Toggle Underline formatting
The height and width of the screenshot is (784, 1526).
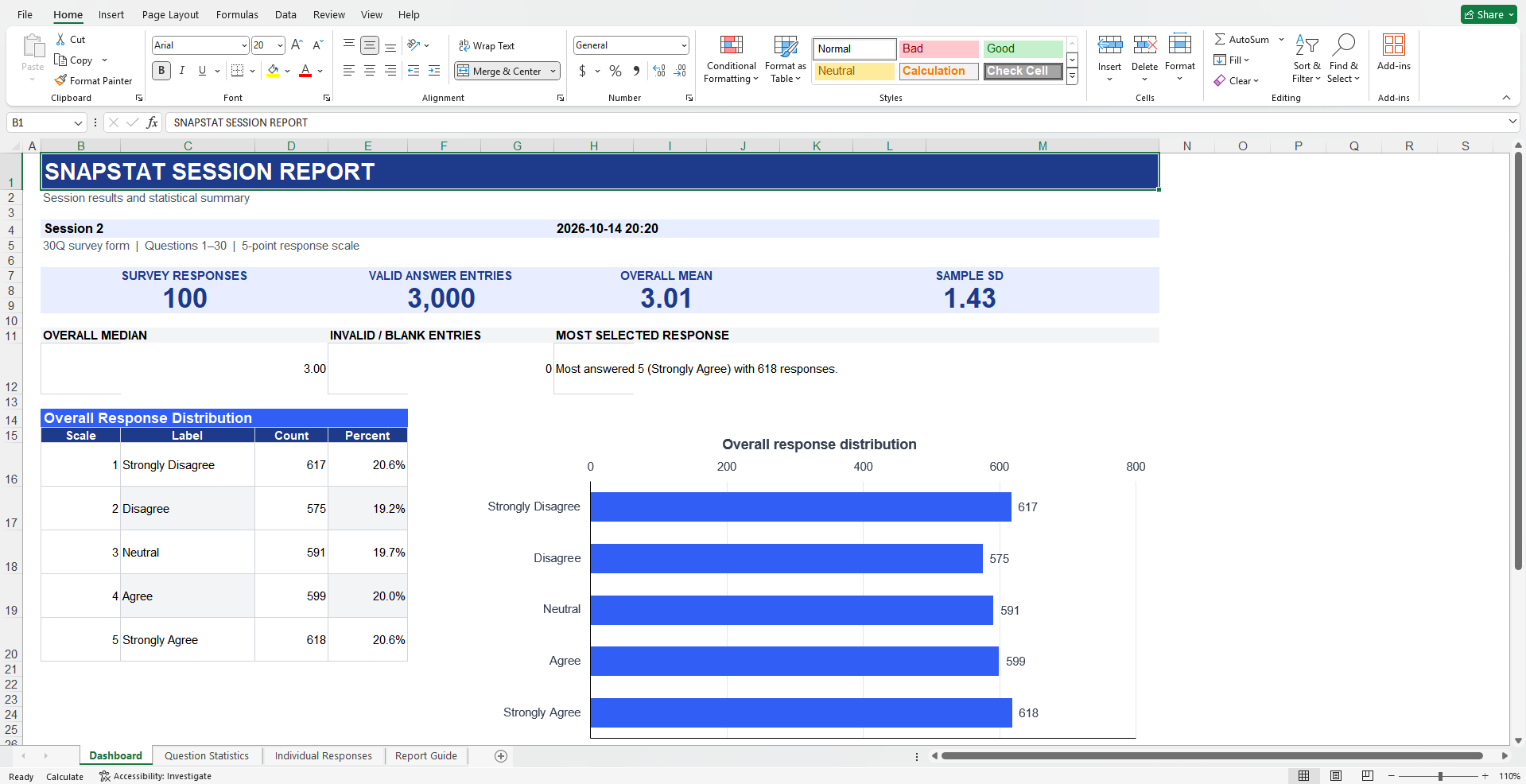[x=202, y=71]
